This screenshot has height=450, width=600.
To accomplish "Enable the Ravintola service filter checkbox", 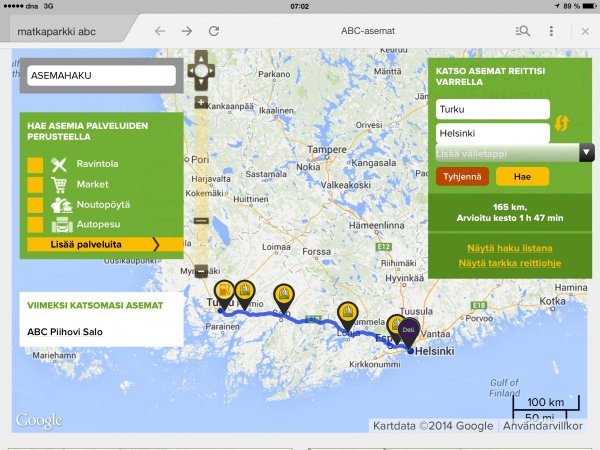I will click(35, 165).
